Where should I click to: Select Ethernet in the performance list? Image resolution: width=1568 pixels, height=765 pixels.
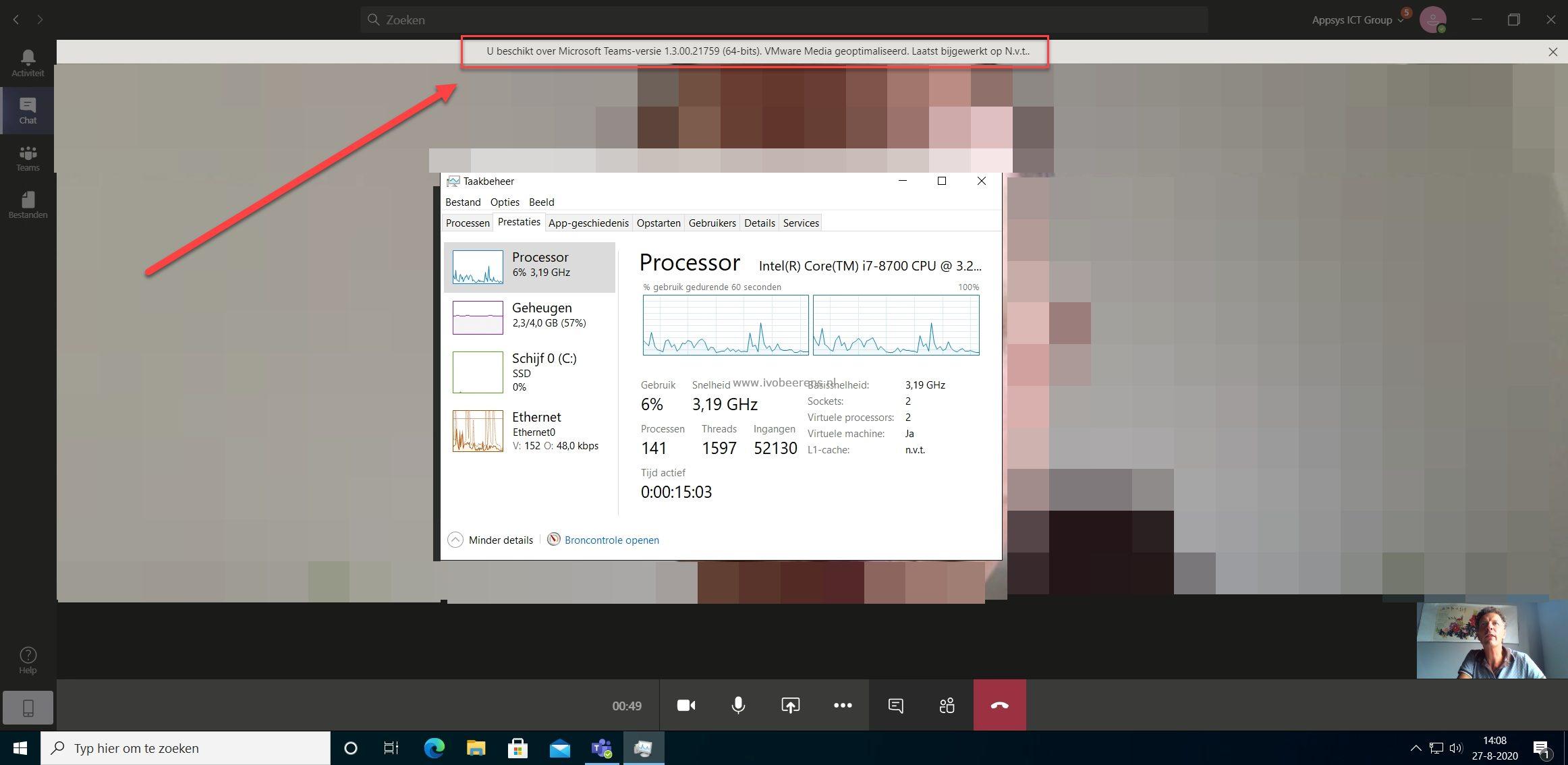point(530,430)
